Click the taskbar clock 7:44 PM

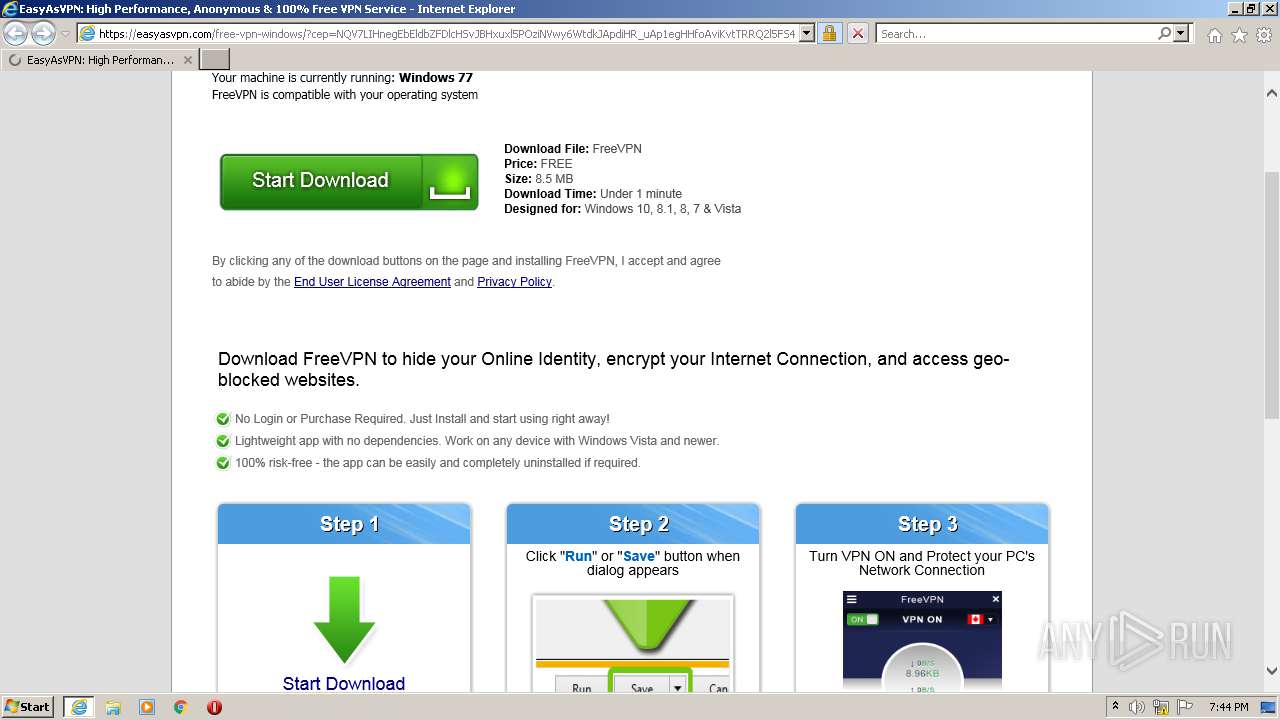click(1229, 707)
